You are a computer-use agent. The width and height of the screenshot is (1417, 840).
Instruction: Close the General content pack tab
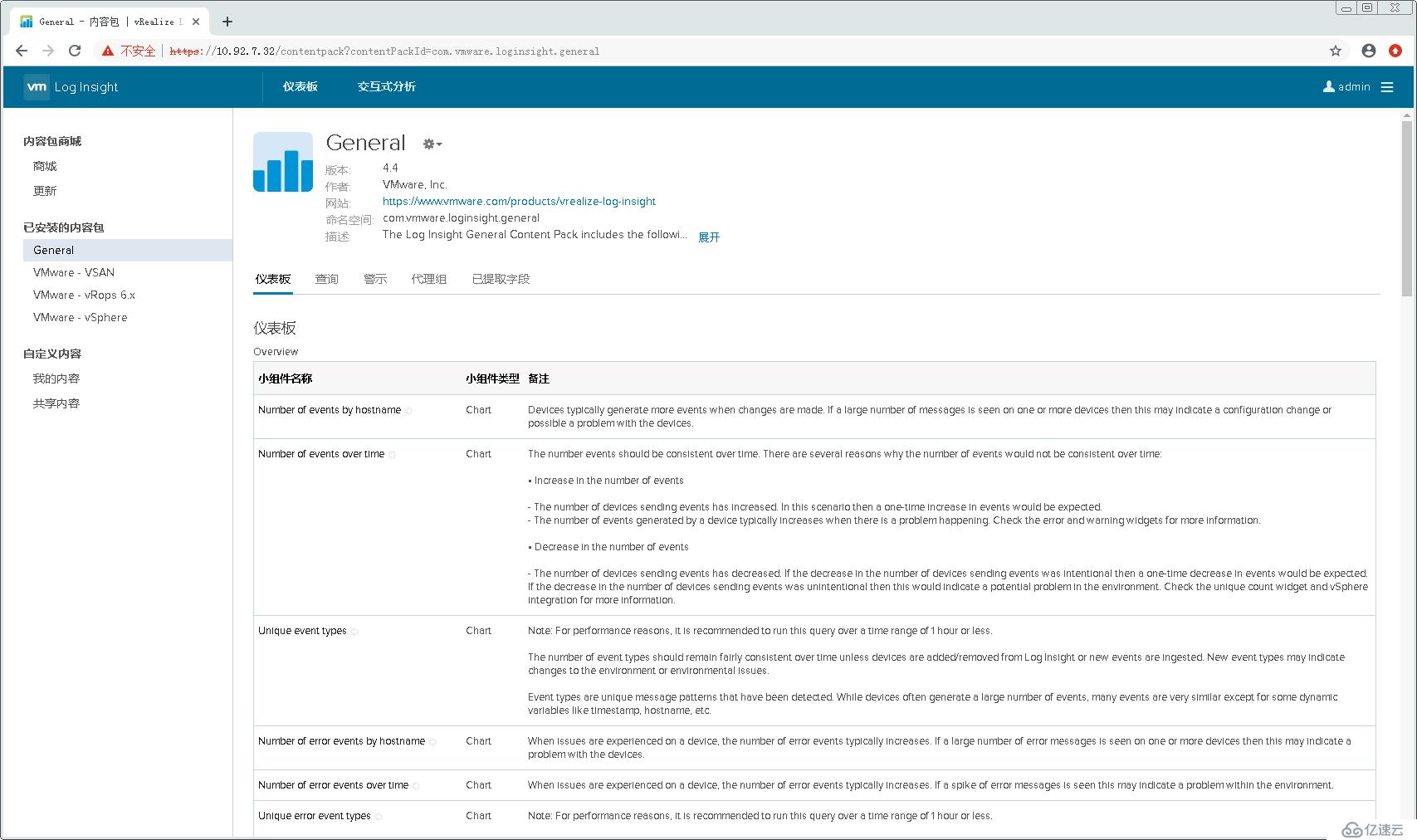[x=196, y=22]
